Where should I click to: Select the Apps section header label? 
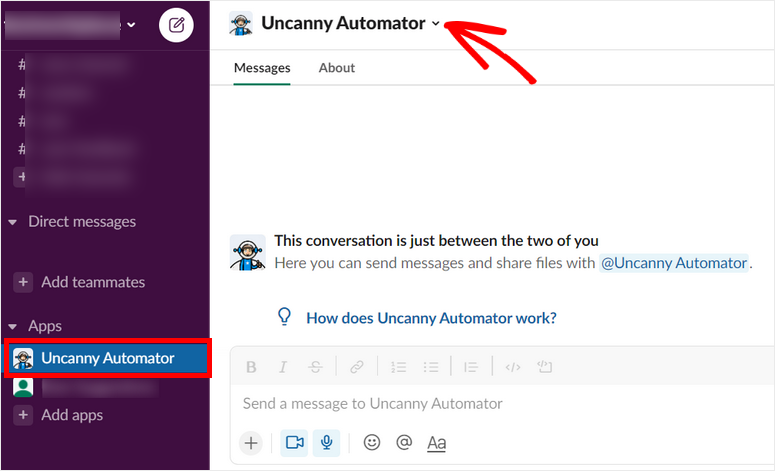point(45,326)
